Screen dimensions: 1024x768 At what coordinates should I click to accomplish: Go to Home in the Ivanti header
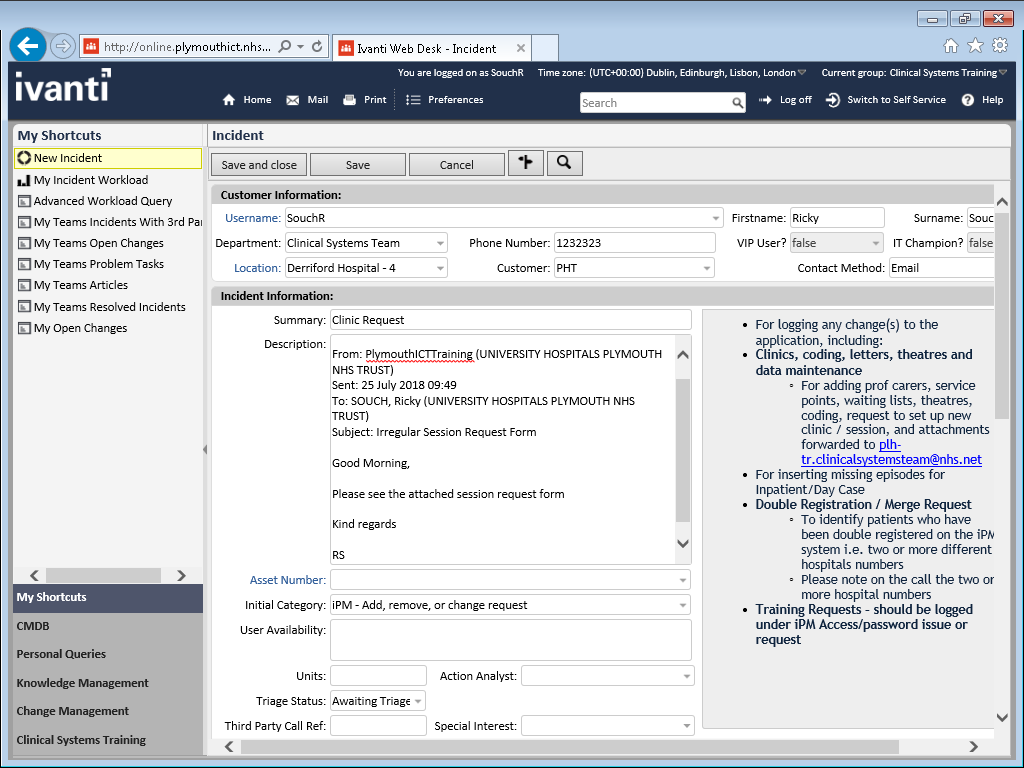coord(247,100)
